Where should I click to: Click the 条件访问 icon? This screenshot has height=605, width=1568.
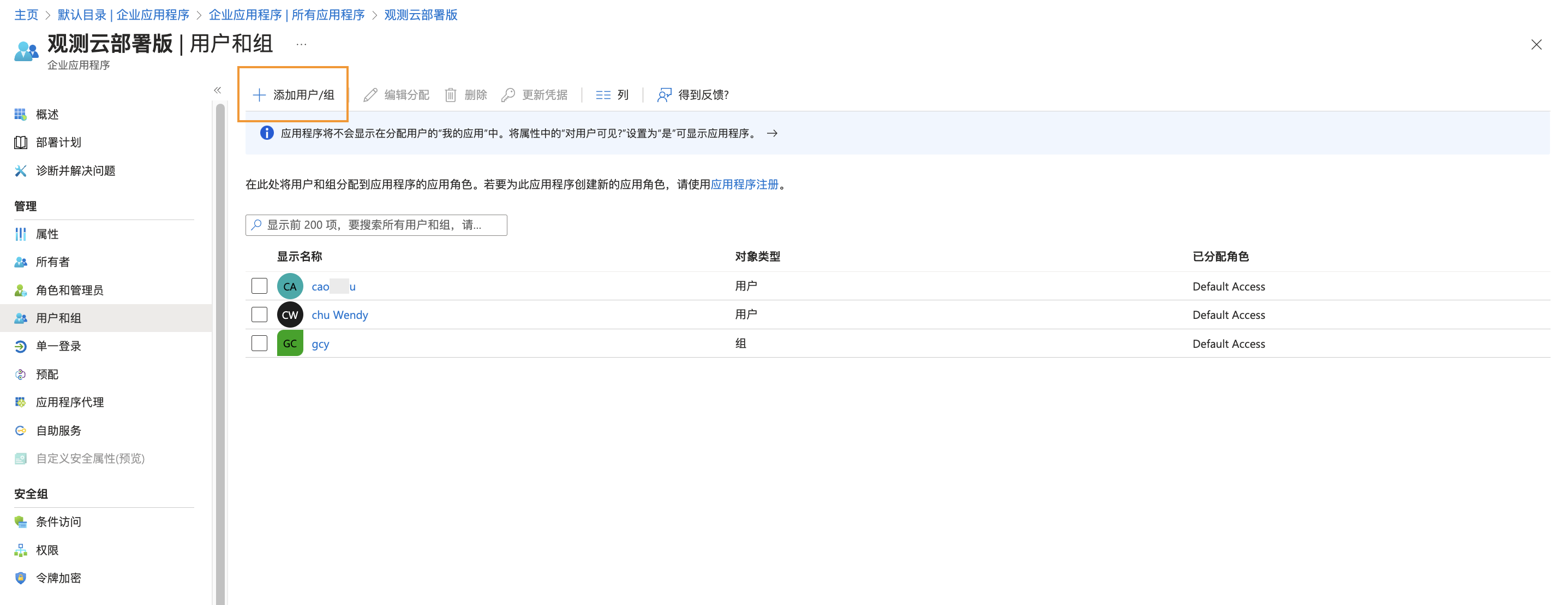click(x=21, y=521)
